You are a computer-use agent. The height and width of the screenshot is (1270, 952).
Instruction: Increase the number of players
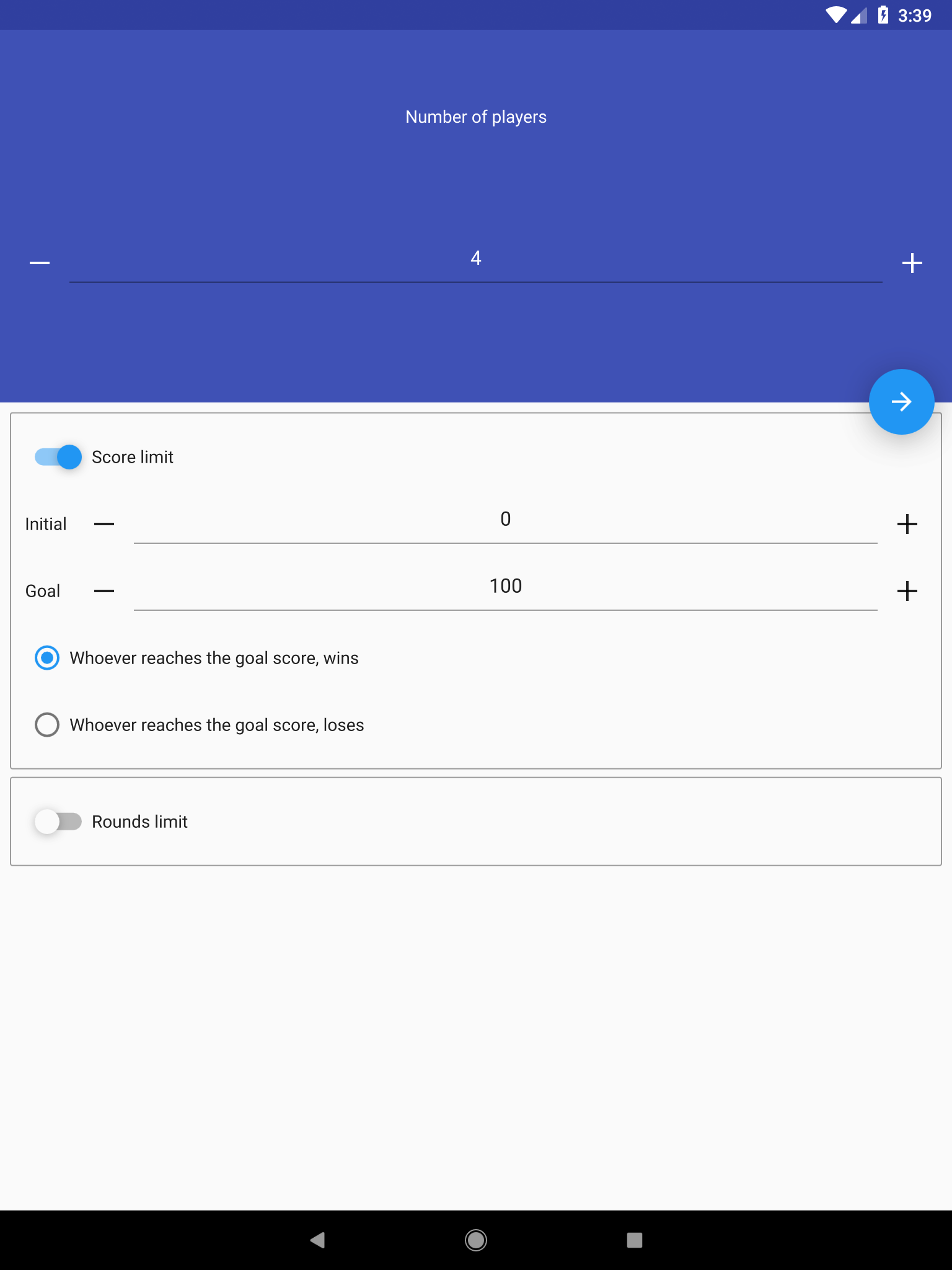(x=912, y=263)
